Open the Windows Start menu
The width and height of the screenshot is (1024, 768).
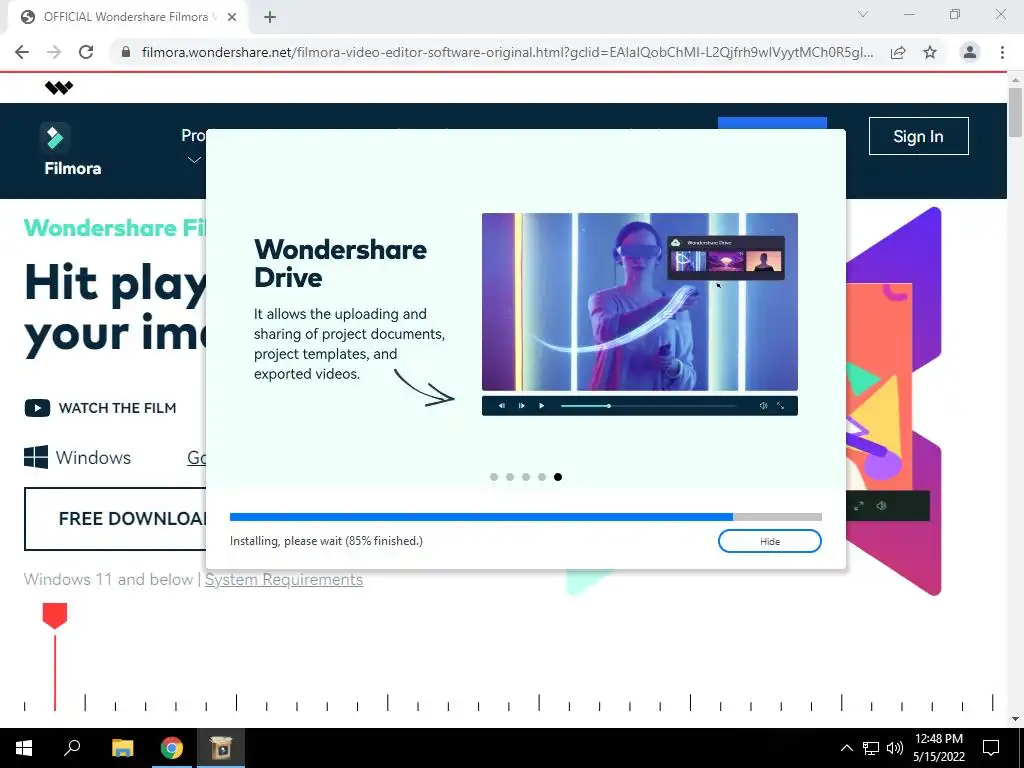coord(24,748)
